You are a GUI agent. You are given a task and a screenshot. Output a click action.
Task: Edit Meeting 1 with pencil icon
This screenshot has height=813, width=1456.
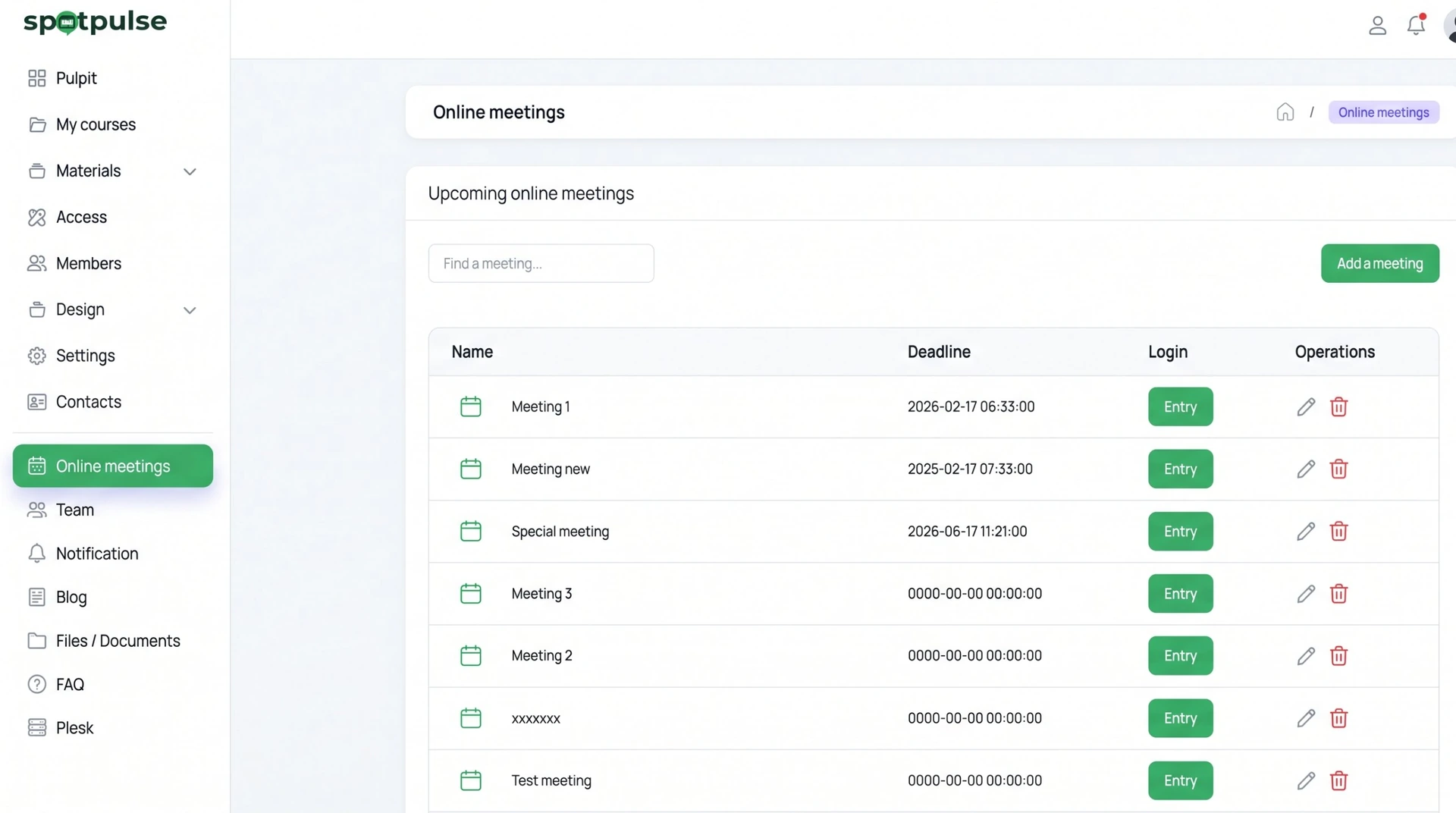1305,406
